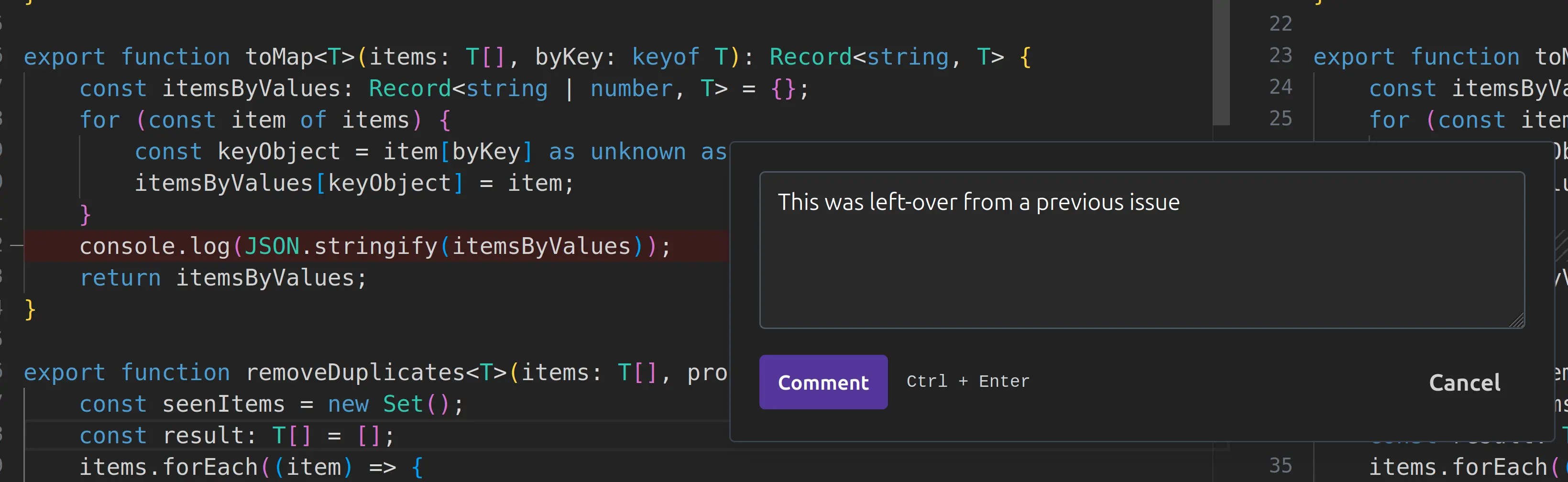
Task: Select the removed console.log line
Action: 375,246
